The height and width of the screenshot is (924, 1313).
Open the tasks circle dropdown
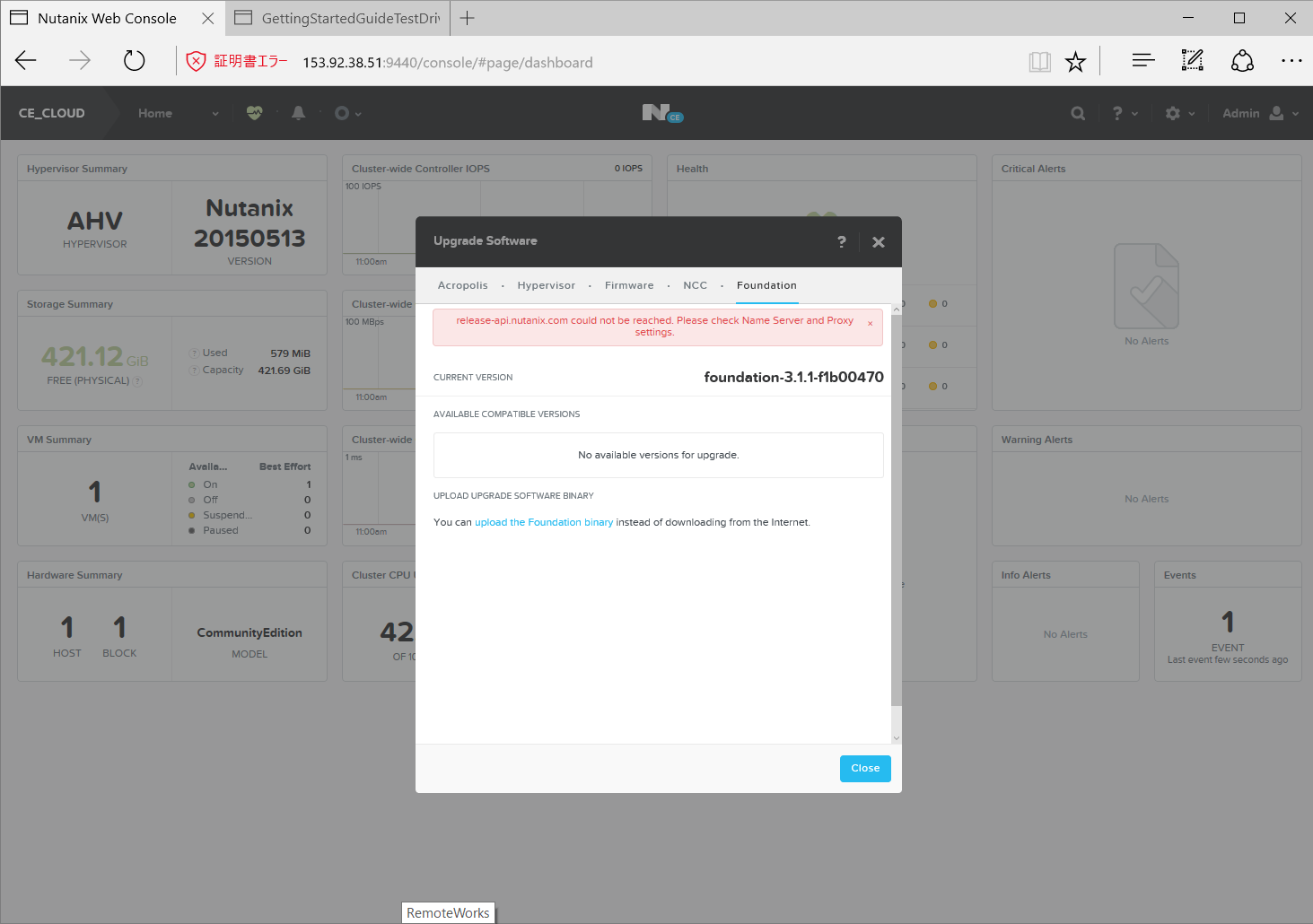point(347,113)
